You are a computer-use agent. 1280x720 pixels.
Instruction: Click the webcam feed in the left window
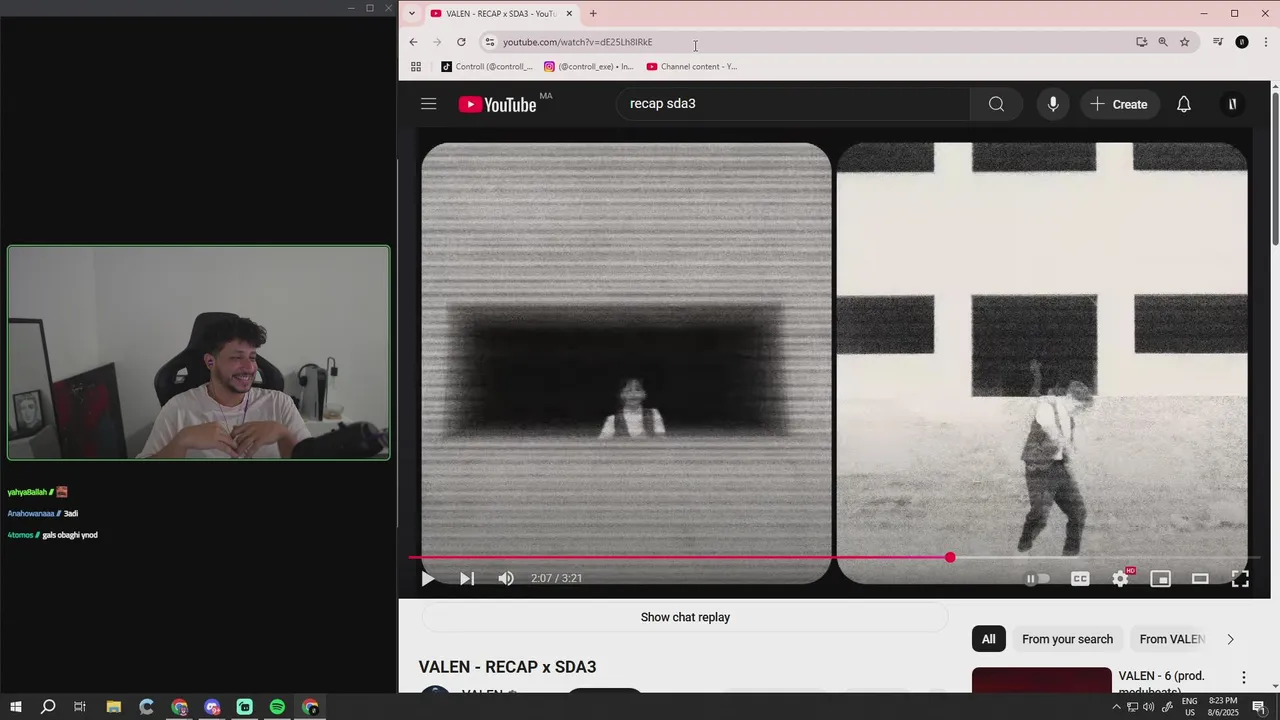[199, 353]
